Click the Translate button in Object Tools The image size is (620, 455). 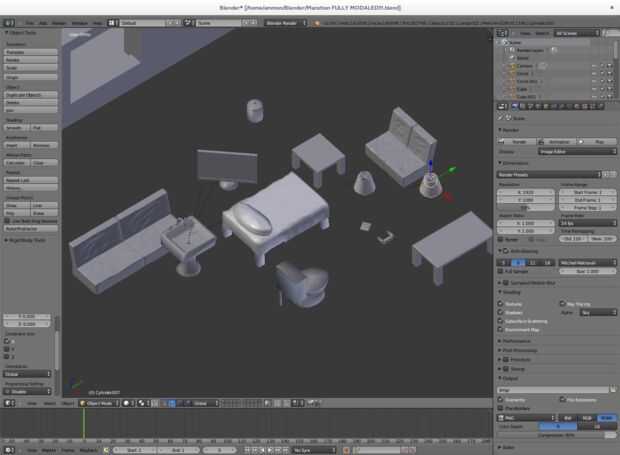[31, 52]
